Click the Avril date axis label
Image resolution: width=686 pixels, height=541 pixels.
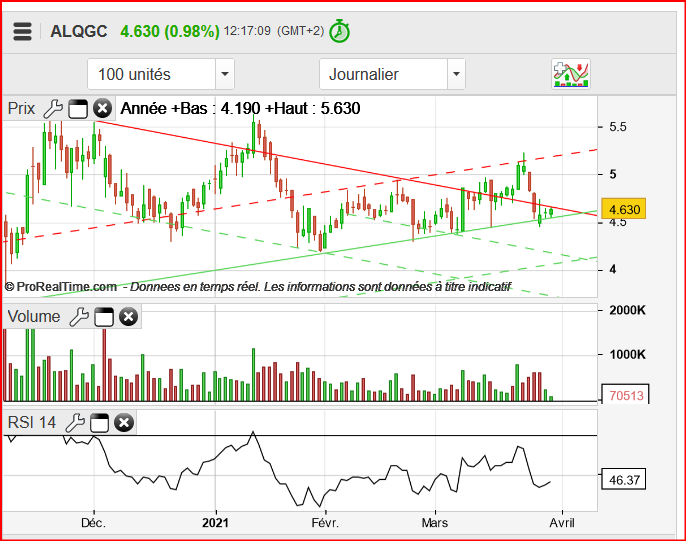[x=562, y=523]
